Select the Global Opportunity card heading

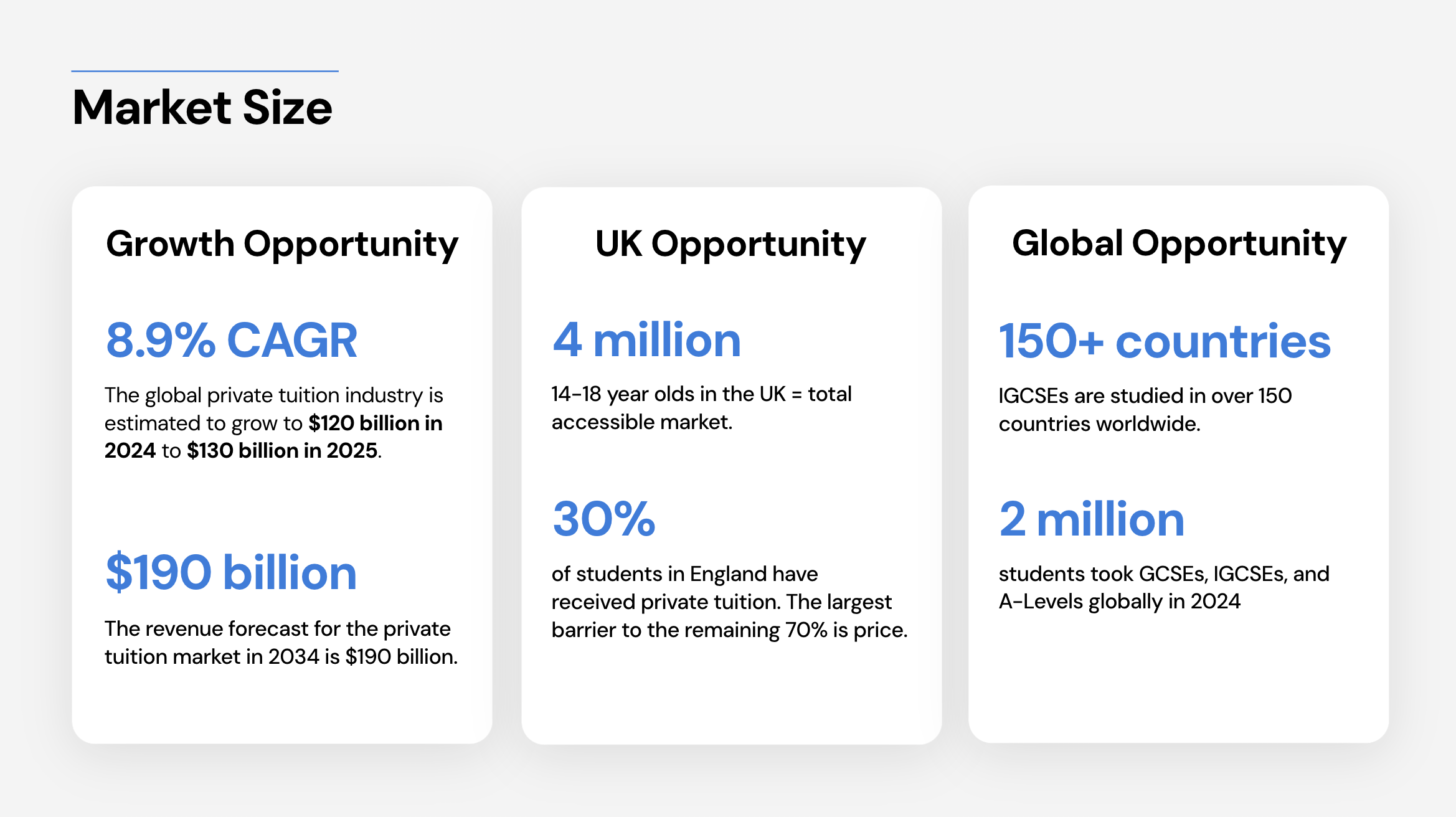(1179, 243)
